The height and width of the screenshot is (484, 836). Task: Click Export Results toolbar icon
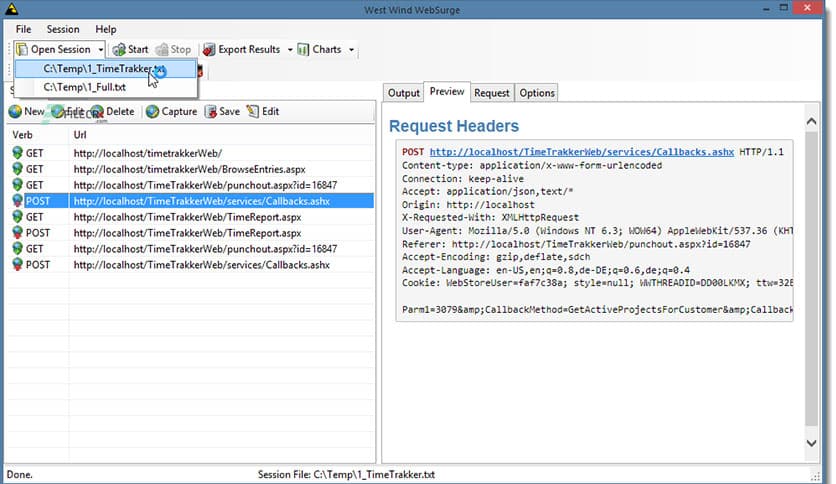[x=210, y=50]
